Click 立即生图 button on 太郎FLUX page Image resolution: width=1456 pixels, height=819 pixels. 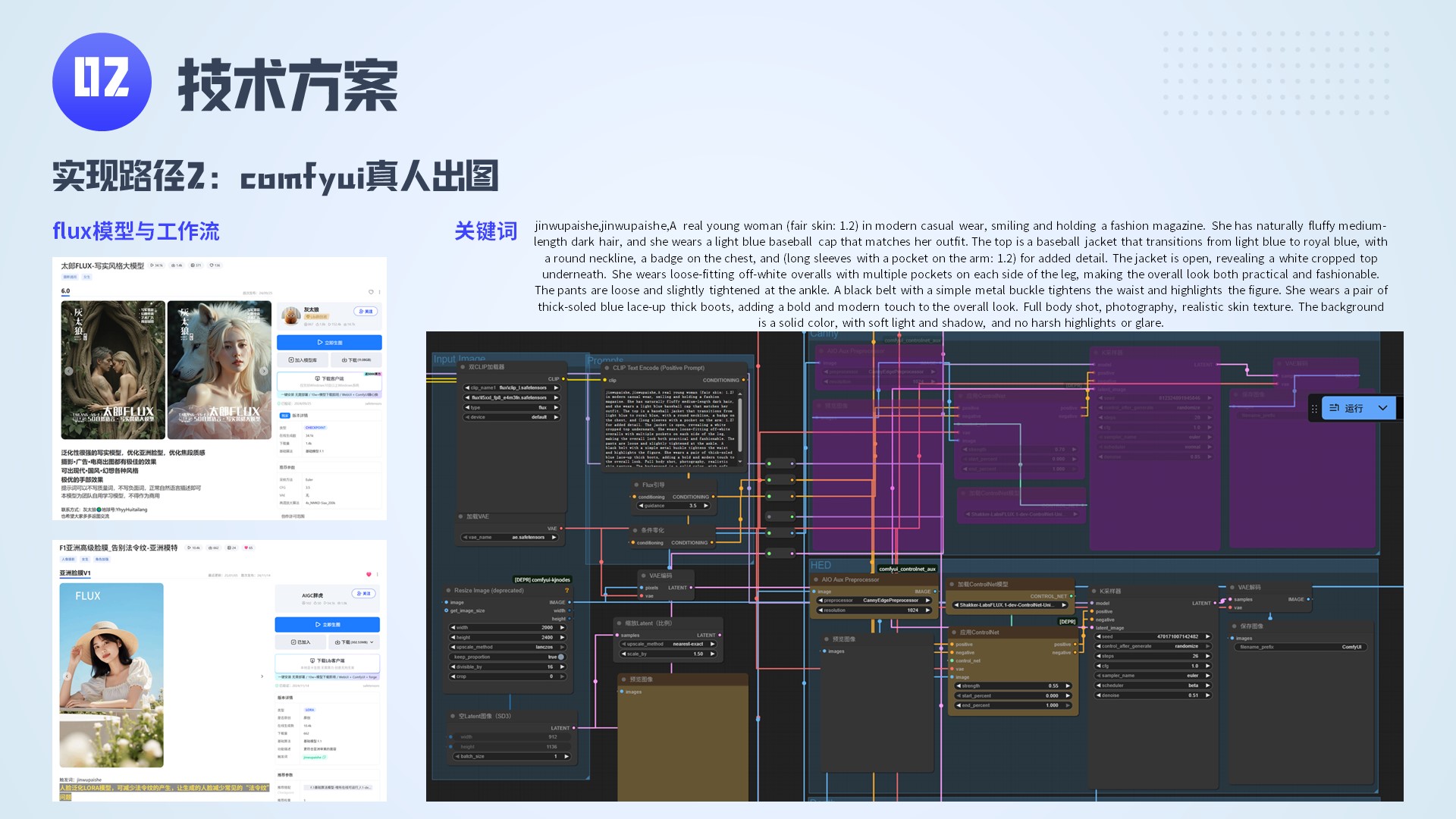pos(329,343)
